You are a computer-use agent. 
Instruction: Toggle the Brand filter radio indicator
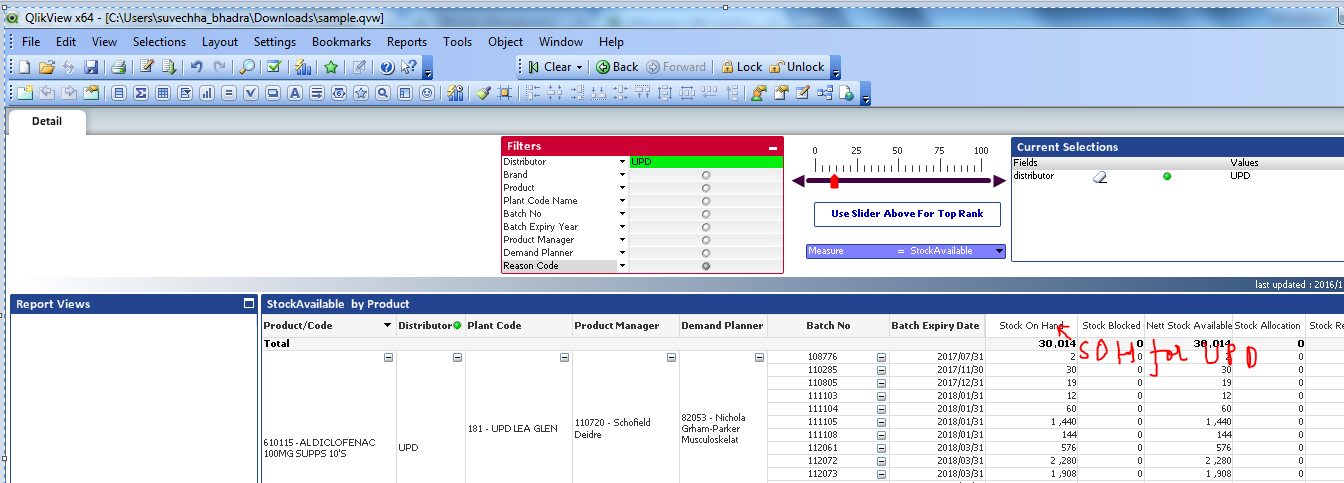pos(706,175)
